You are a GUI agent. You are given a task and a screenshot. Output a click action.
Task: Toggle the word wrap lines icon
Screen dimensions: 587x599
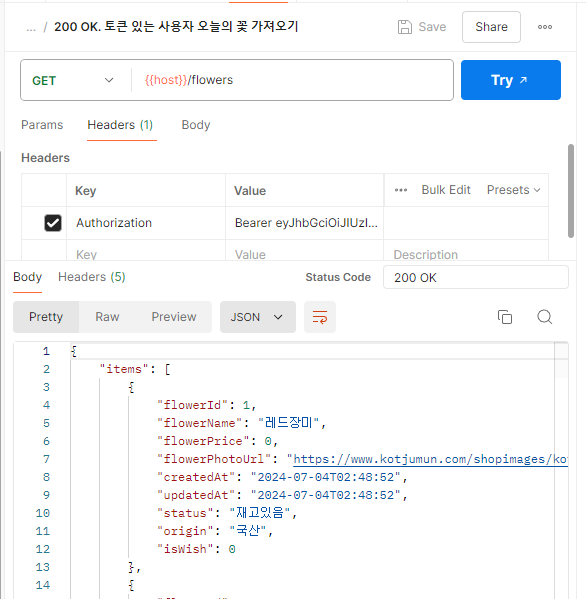coord(320,317)
